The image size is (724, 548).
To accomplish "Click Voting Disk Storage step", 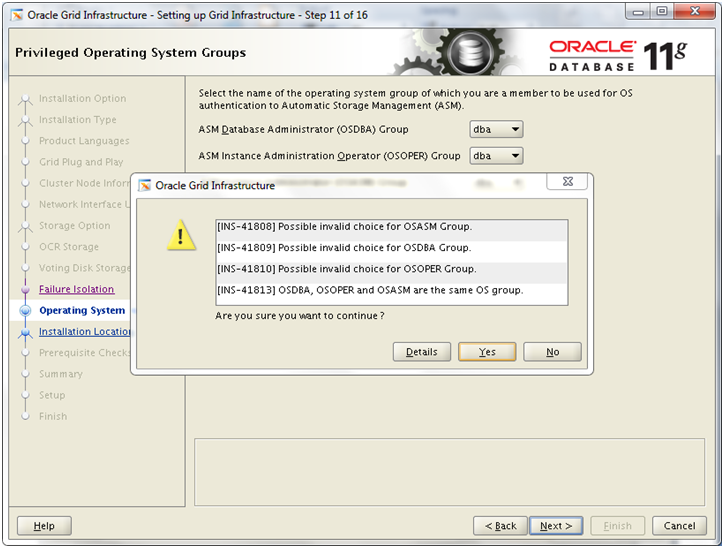I will pos(85,268).
